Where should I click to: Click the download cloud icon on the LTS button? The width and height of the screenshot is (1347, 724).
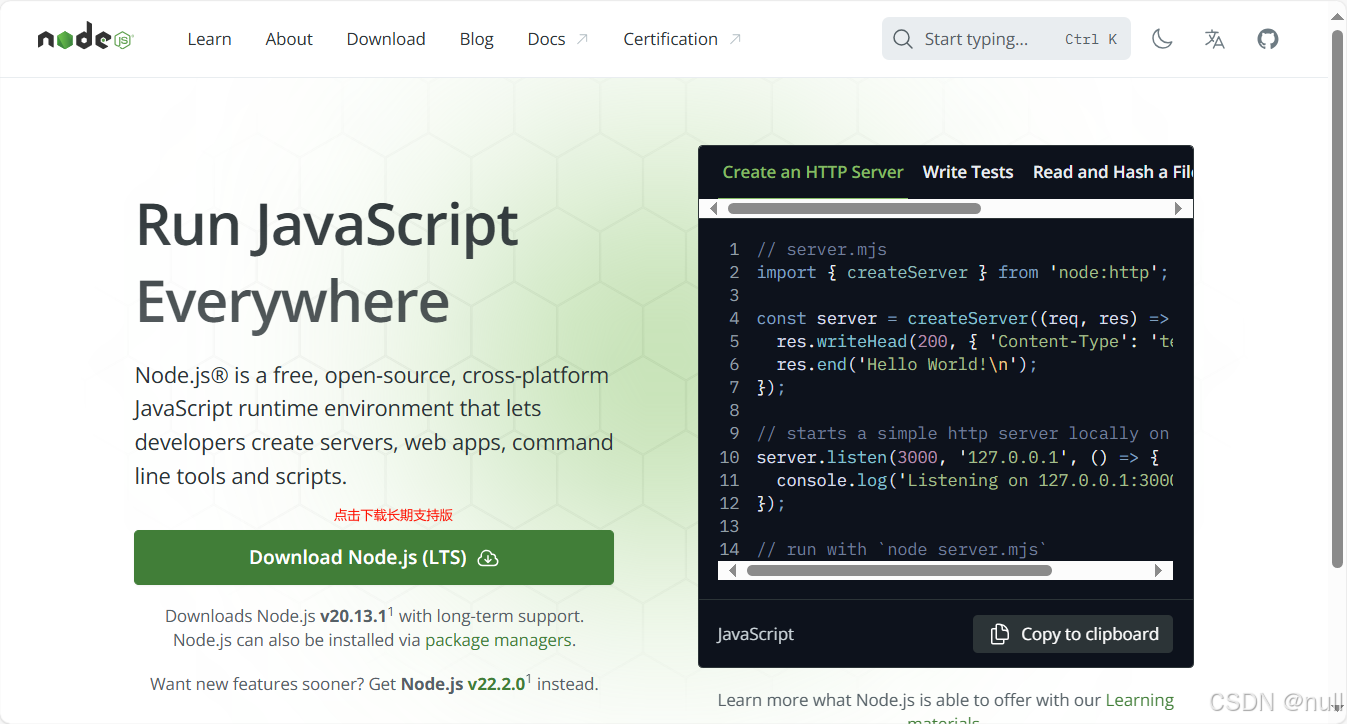(x=488, y=558)
